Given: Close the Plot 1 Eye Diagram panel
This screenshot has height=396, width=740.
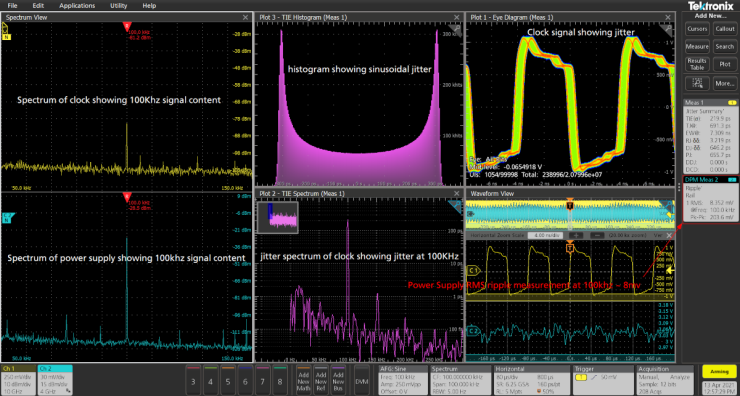Looking at the screenshot, I should pos(668,17).
